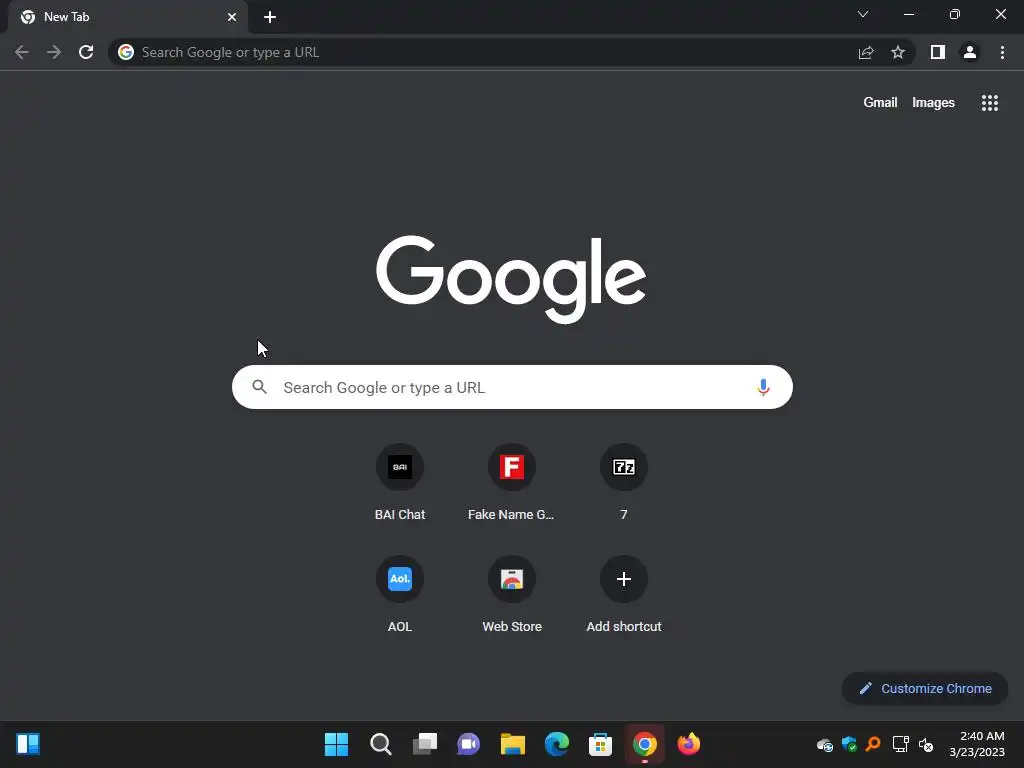Click the Chrome taskbar icon
The image size is (1024, 768).
click(x=645, y=744)
